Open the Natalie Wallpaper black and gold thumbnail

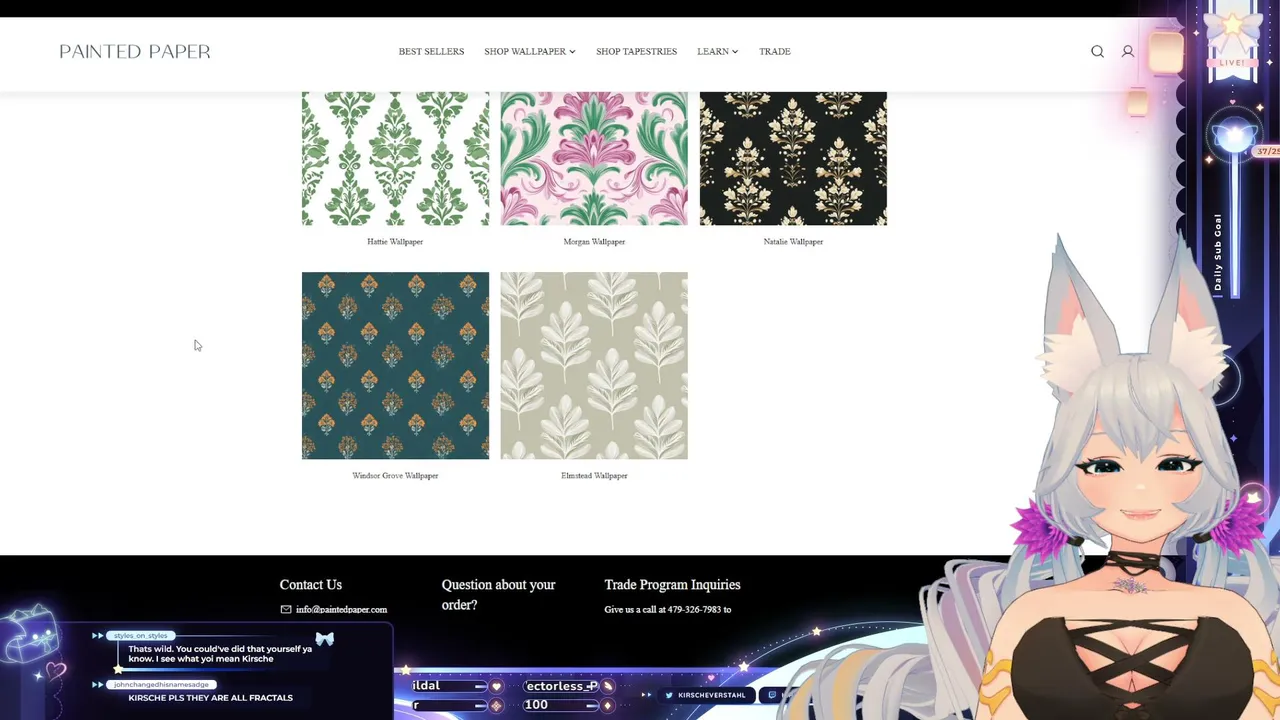(x=793, y=158)
